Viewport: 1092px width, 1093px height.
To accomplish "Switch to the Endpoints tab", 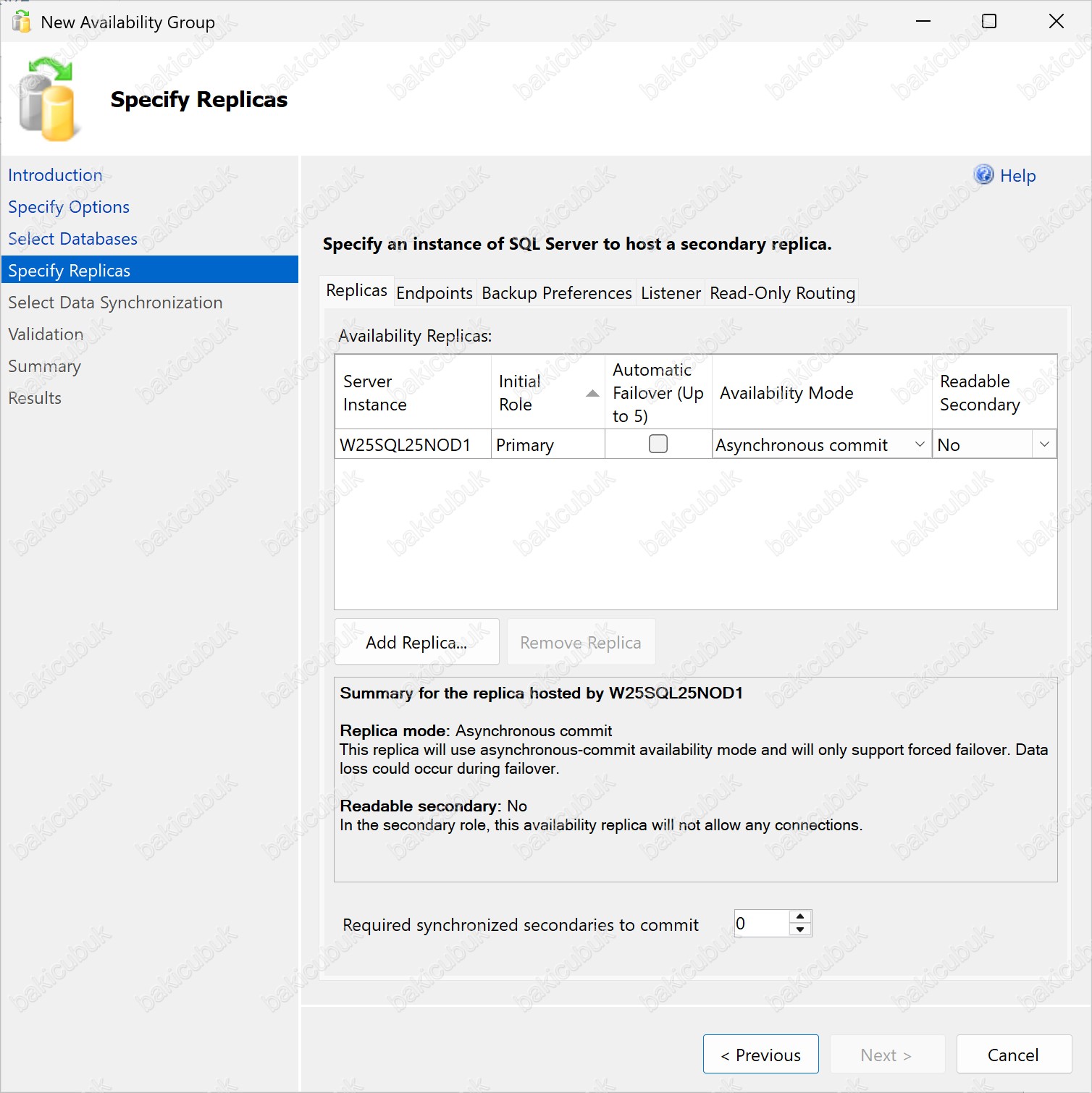I will 434,293.
